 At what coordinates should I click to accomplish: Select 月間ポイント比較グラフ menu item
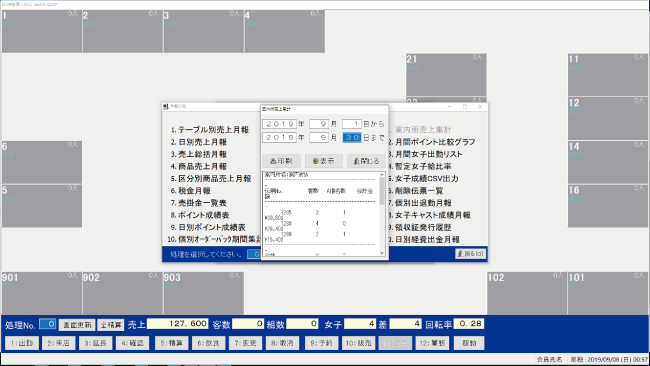[x=432, y=142]
